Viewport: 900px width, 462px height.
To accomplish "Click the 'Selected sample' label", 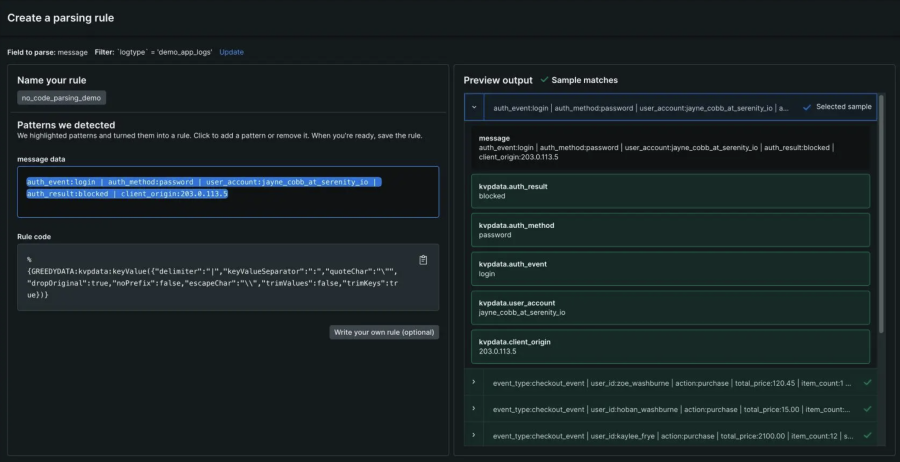I will click(844, 107).
